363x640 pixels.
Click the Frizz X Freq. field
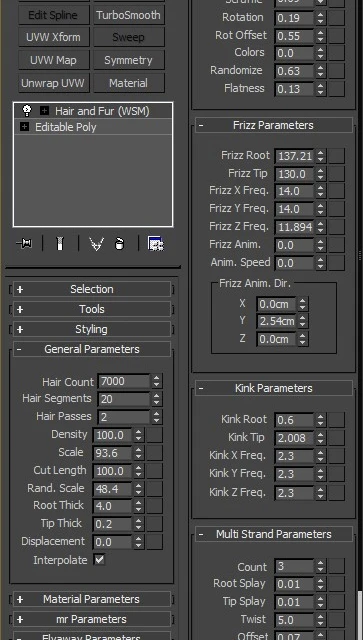coord(294,191)
